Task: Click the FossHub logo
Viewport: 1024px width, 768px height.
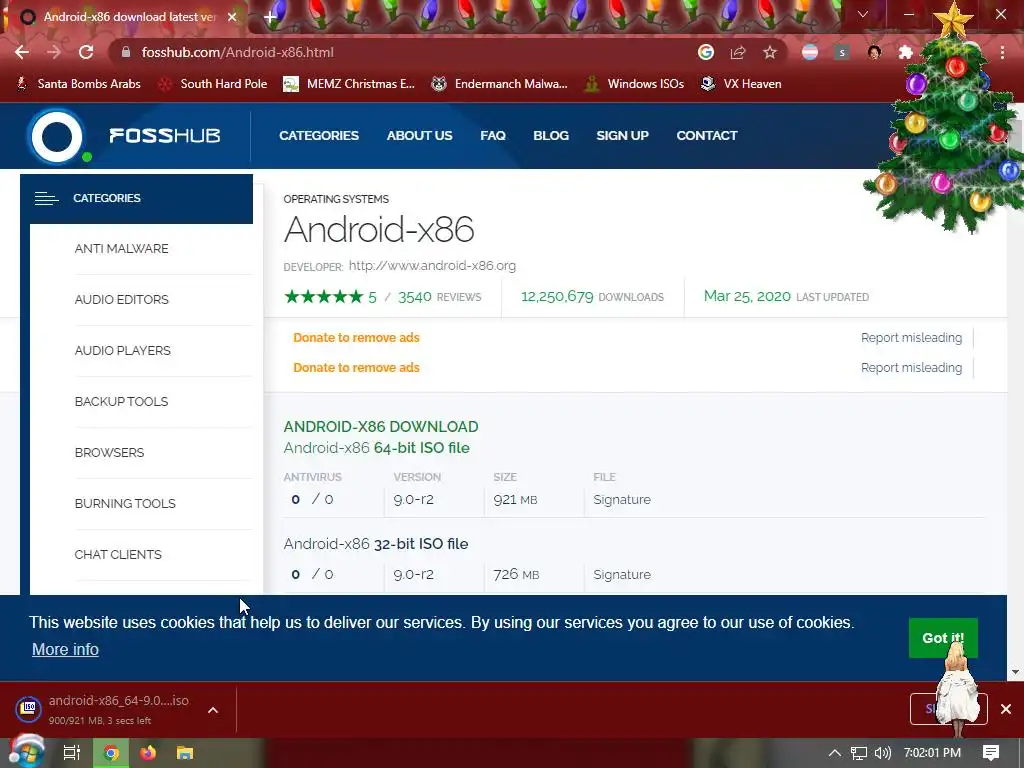Action: click(124, 136)
